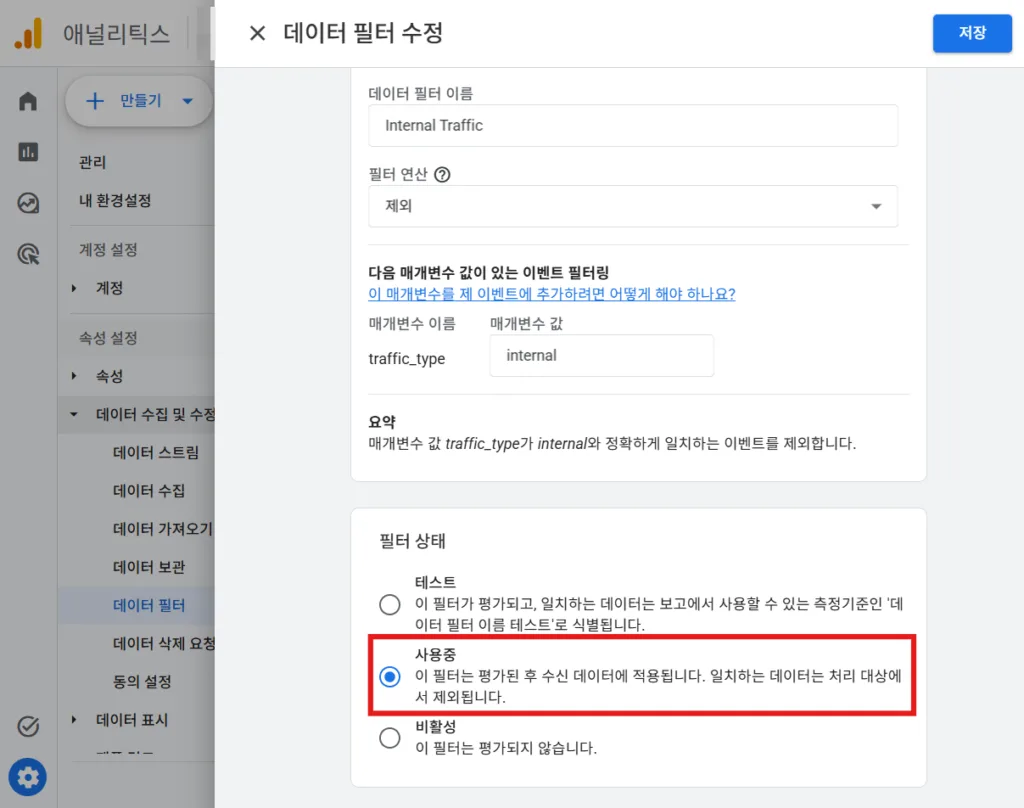Open 데이터 수집 menu item
Screen dimensions: 1024x808
(x=149, y=491)
